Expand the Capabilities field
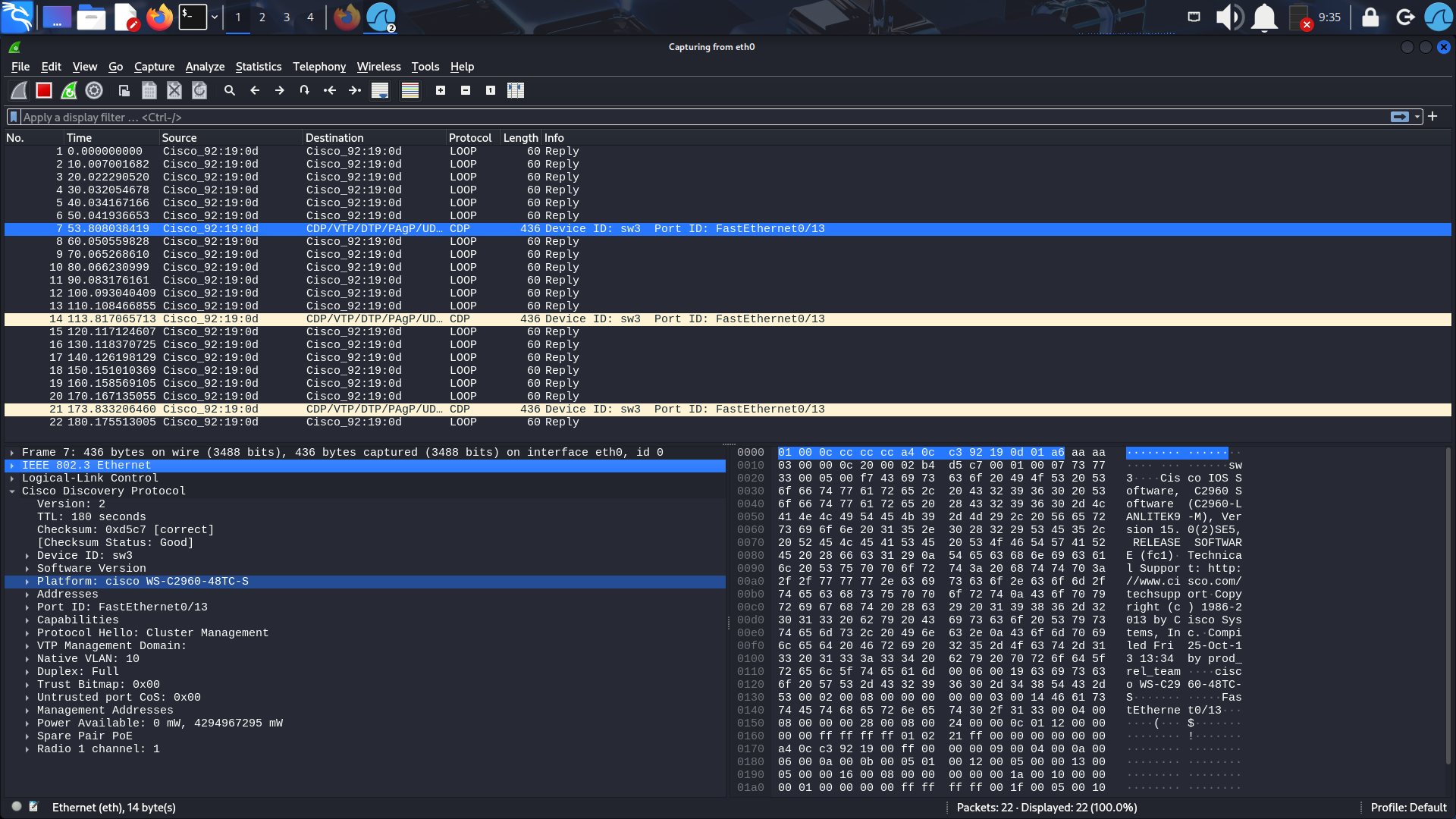The width and height of the screenshot is (1456, 819). click(x=27, y=620)
